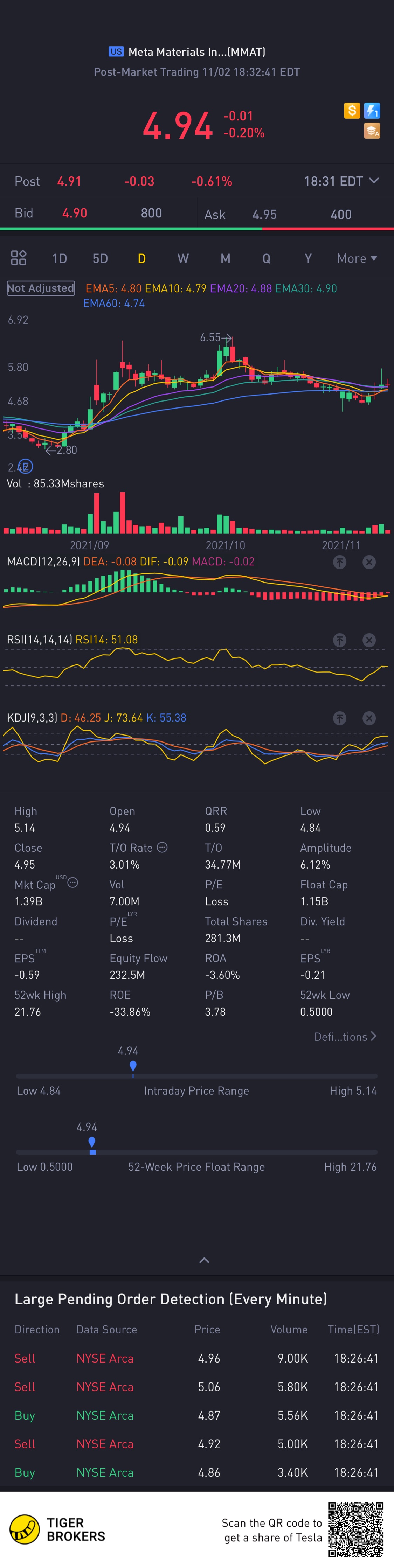This screenshot has width=394, height=1568.
Task: Tap the Intraday Price Range bar
Action: click(x=197, y=1076)
